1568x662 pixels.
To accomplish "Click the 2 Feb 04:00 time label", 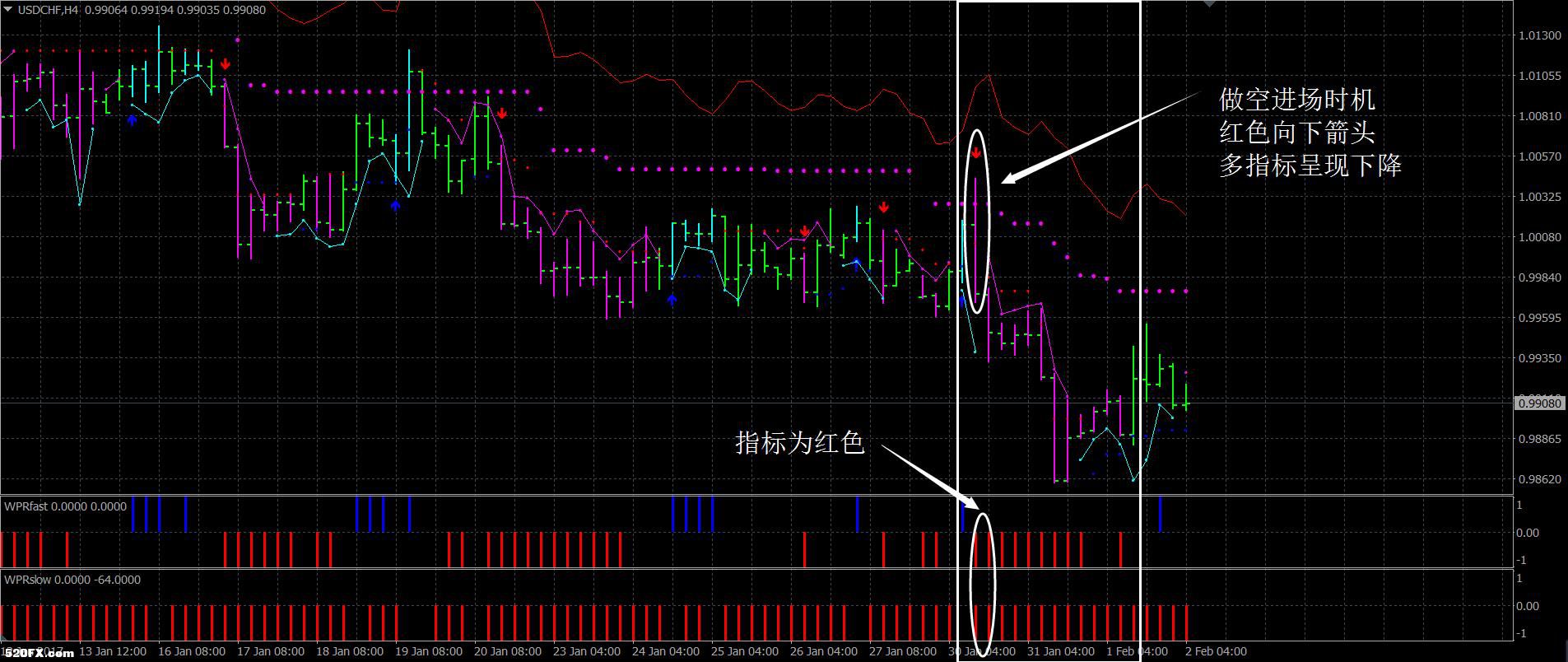I will tap(1216, 651).
